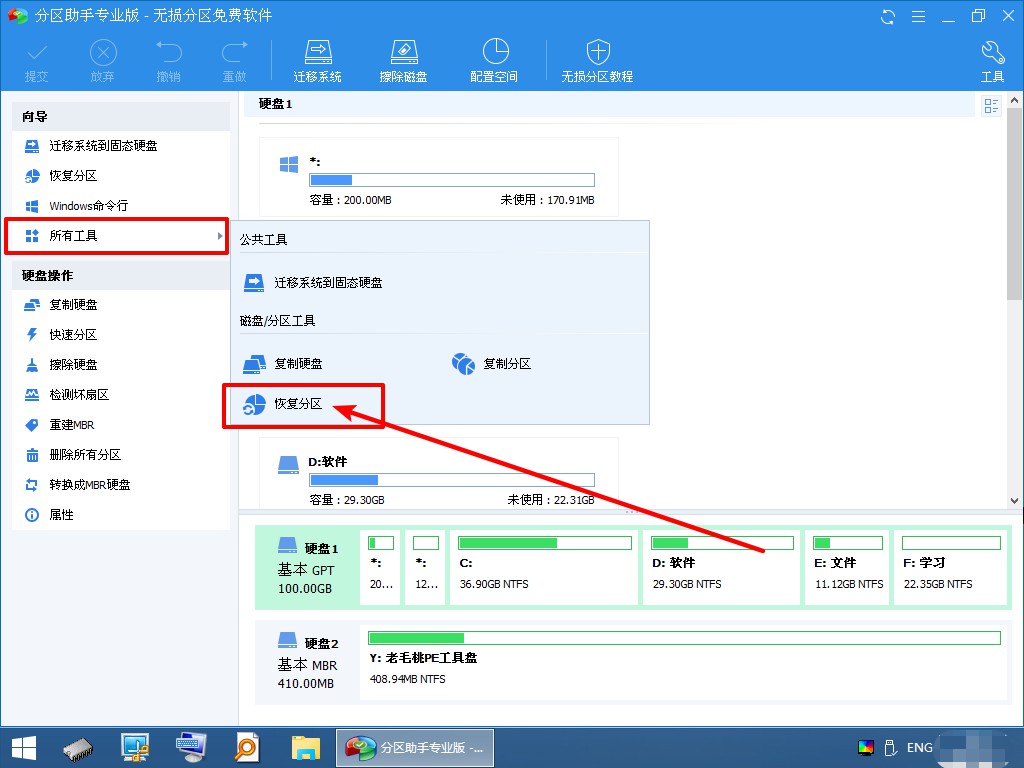1024x768 pixels.
Task: Open the 配置空间 toolbar tool
Action: [494, 61]
